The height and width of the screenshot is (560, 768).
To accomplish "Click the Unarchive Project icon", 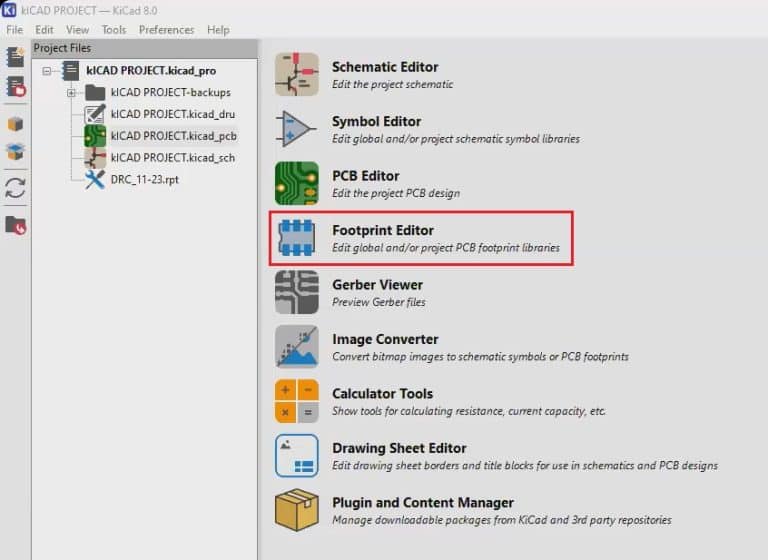I will coord(15,152).
